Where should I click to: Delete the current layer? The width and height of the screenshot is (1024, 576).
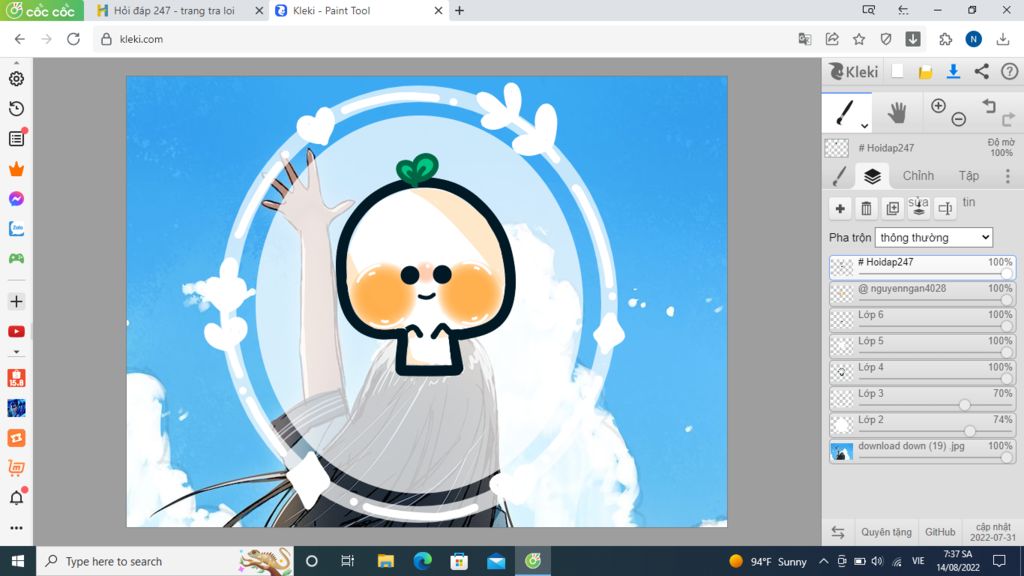pyautogui.click(x=866, y=208)
